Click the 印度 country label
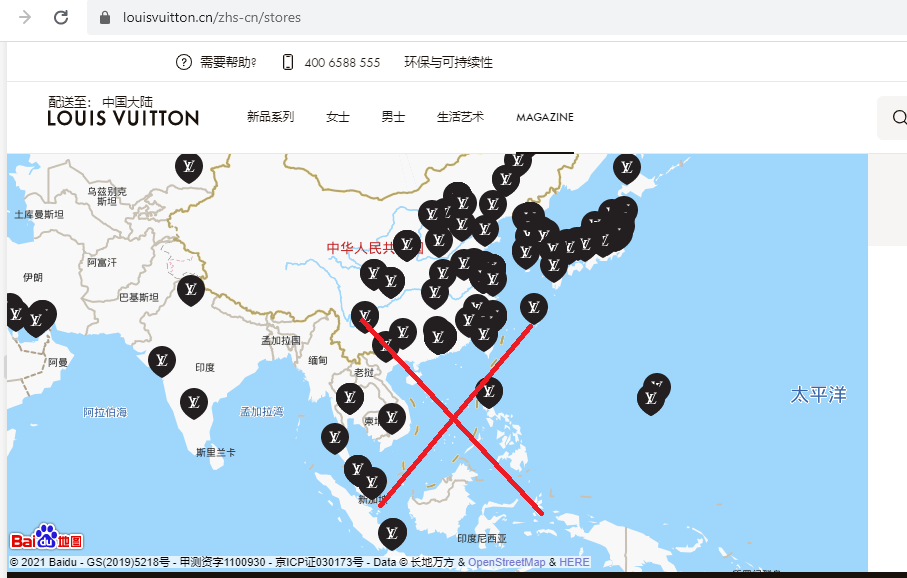Viewport: 907px width, 578px height. coord(205,367)
